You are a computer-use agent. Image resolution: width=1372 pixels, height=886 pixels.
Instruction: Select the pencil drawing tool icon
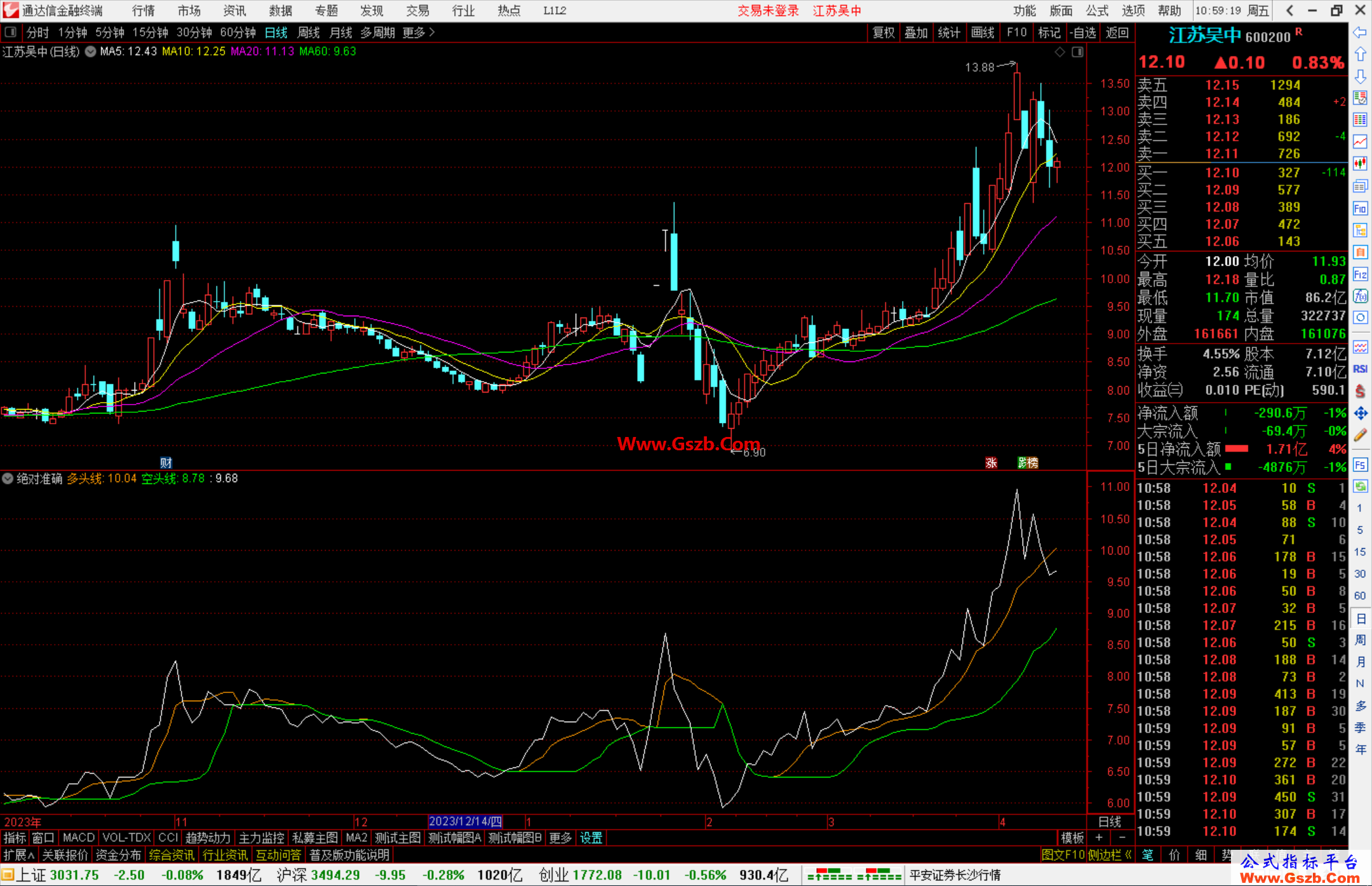(1360, 435)
